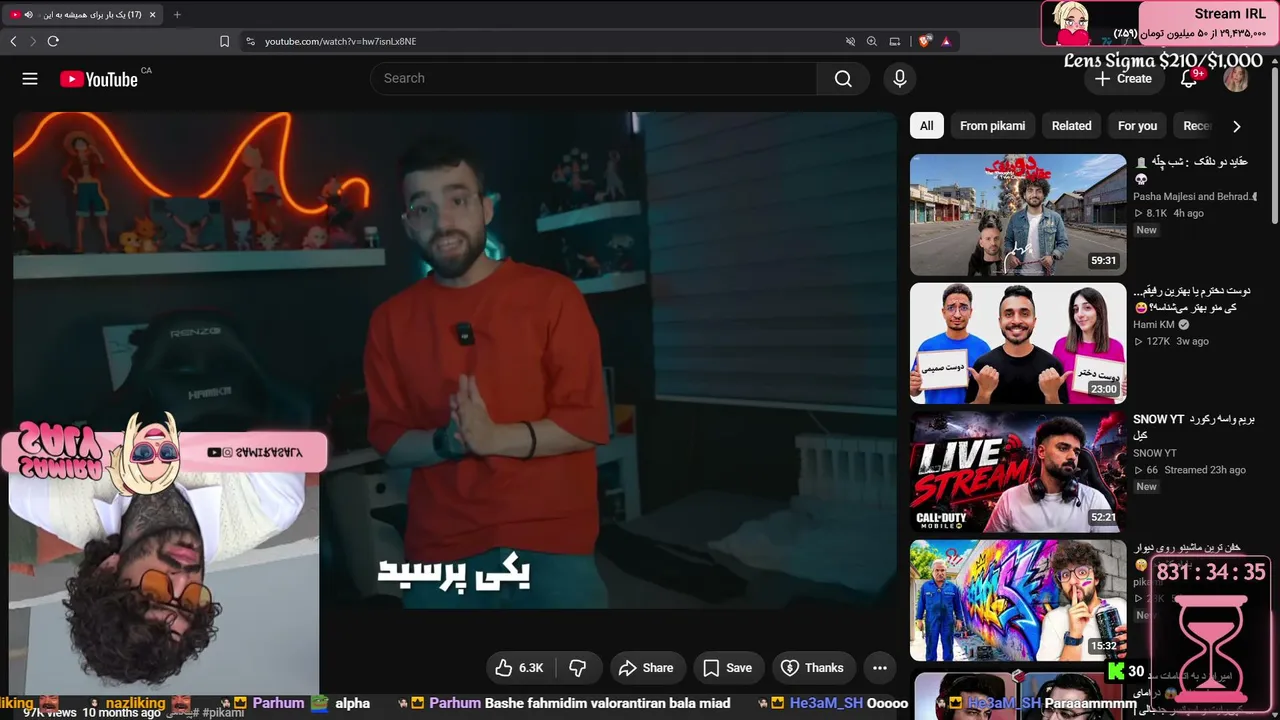Click the search magnifier button

coord(843,79)
